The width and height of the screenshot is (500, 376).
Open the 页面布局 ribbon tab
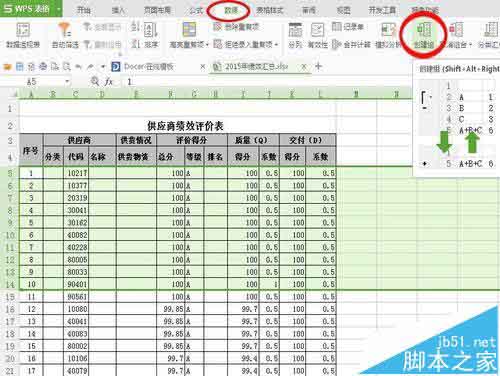(x=157, y=10)
